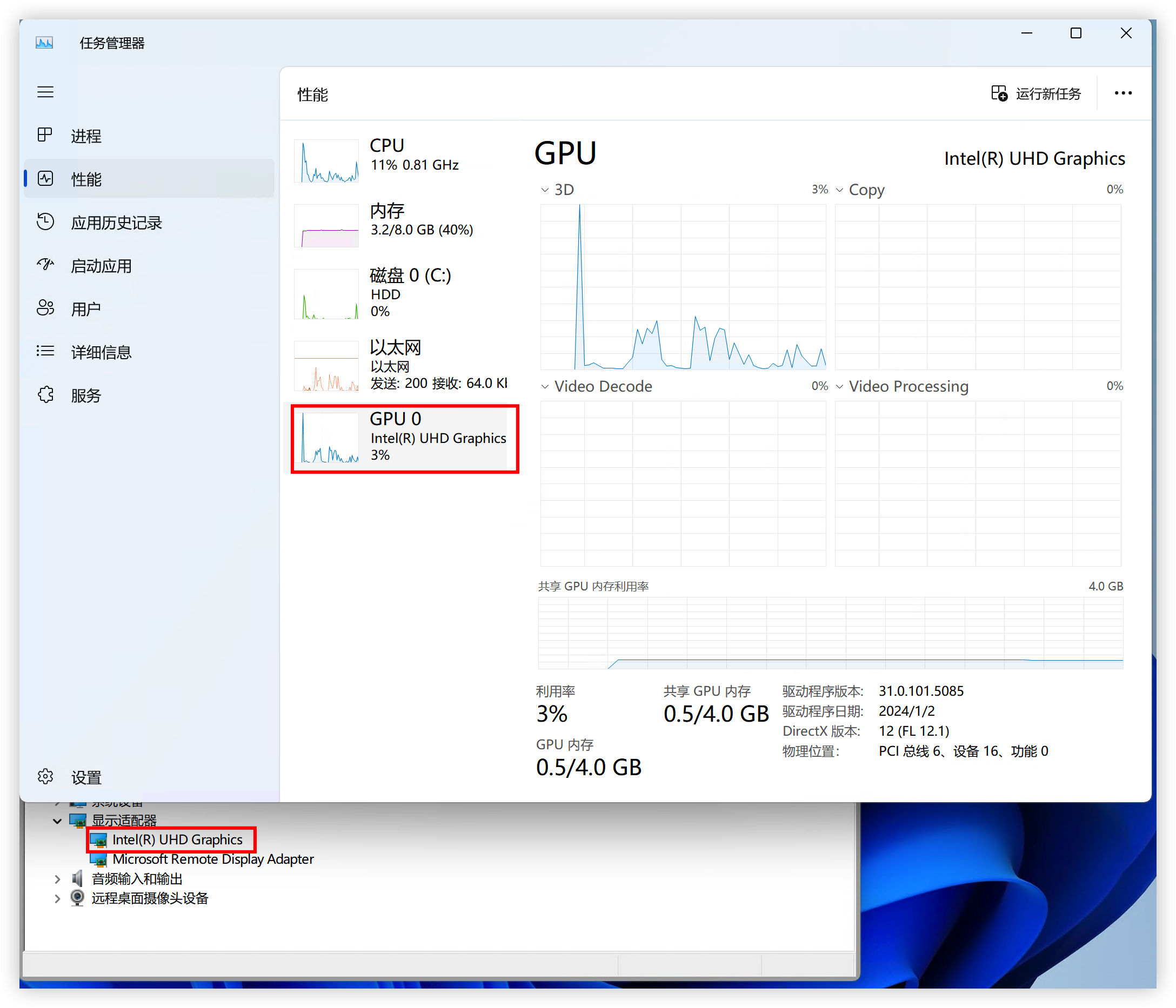Select the Startup apps (启动应用) icon

coord(45,265)
